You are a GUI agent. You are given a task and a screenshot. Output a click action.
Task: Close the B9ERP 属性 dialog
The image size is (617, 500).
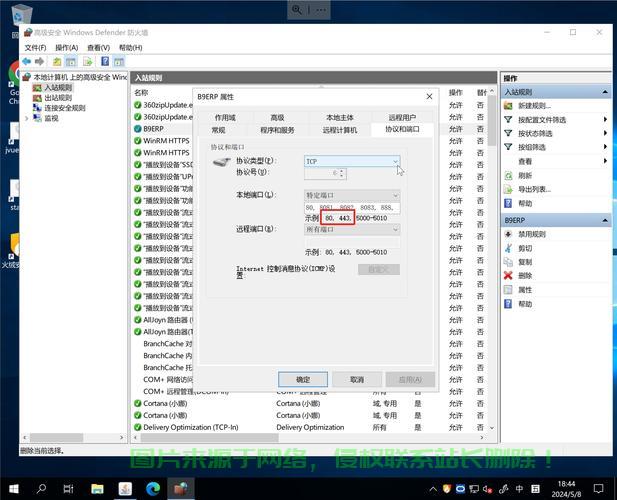[429, 96]
